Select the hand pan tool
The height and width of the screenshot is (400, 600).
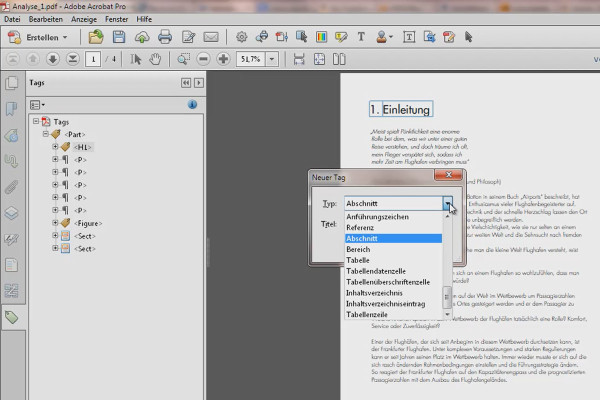tap(155, 59)
